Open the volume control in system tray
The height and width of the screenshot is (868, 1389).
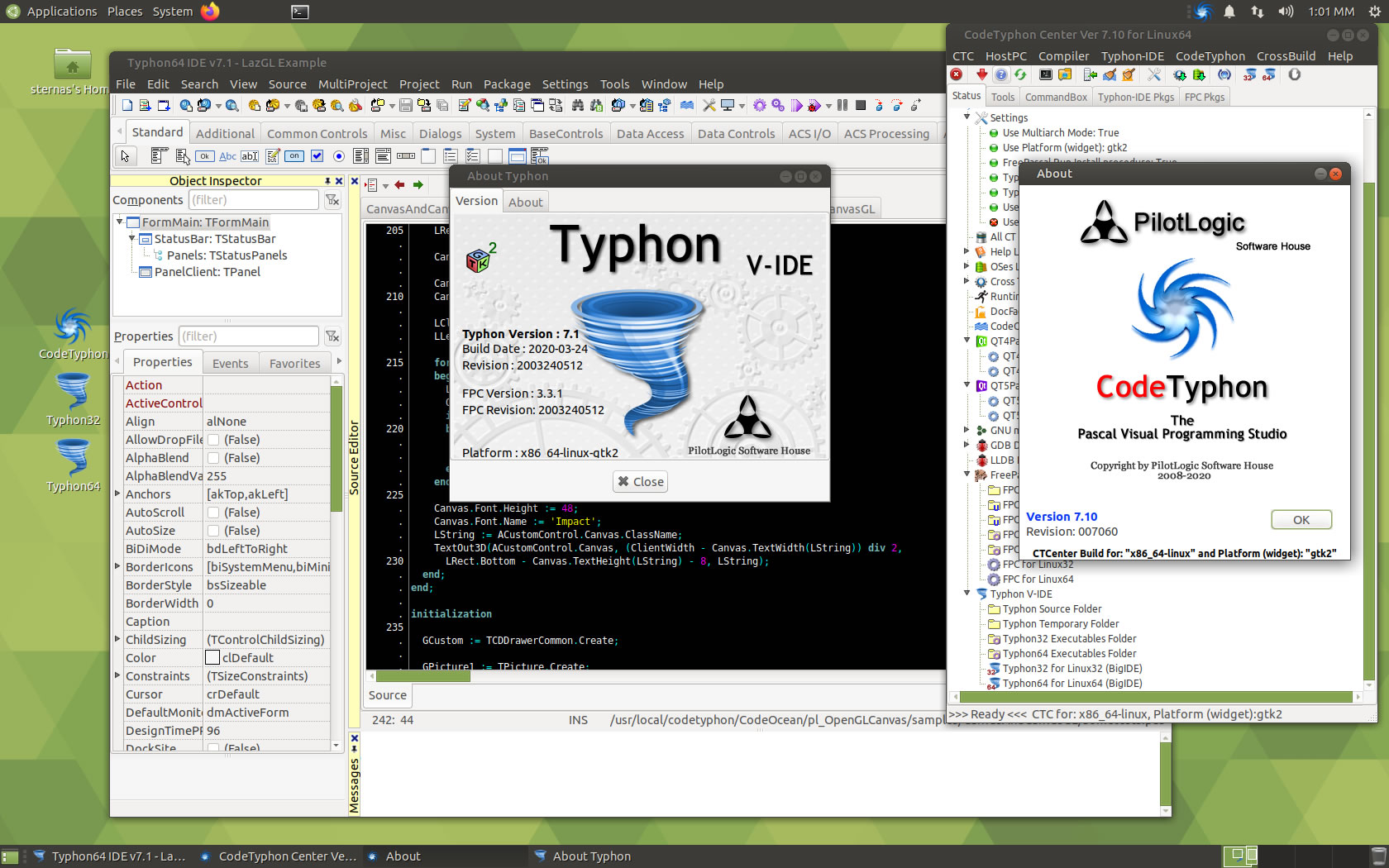1286,12
